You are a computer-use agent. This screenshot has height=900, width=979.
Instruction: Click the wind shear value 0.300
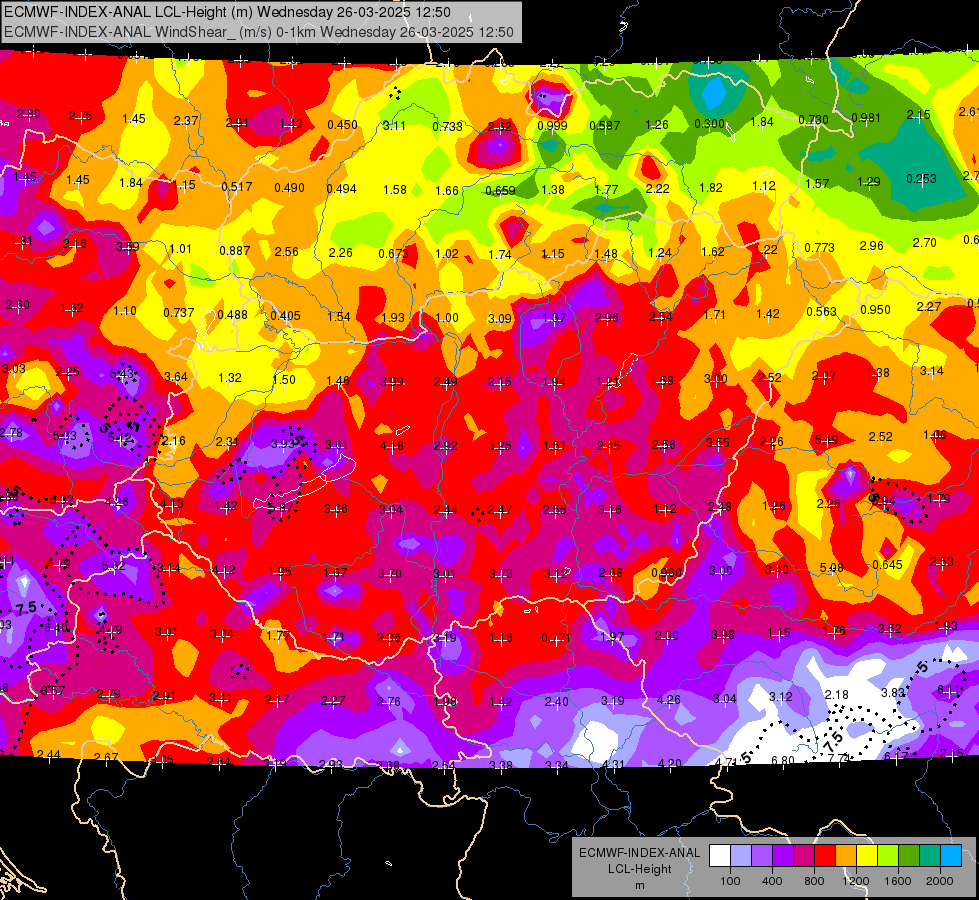pyautogui.click(x=709, y=124)
